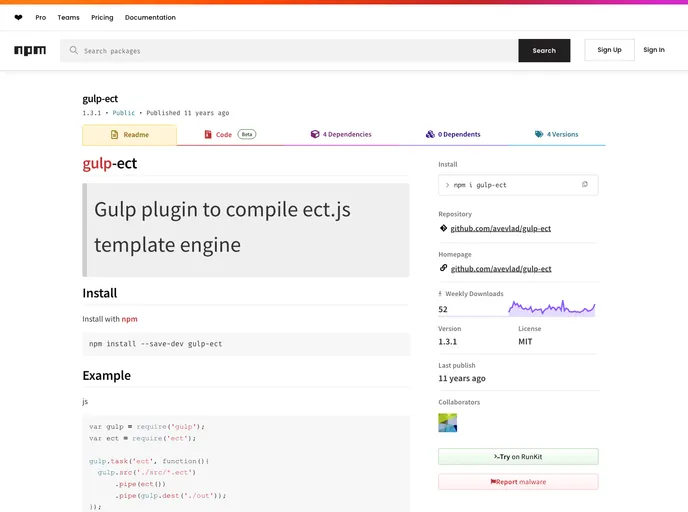
Task: Click the weekly downloads count 52
Action: coord(443,309)
